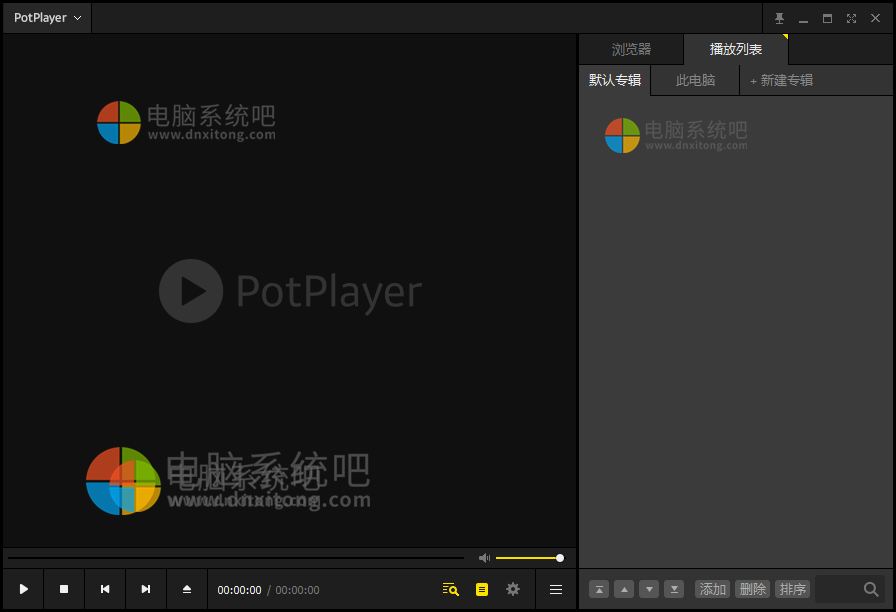Open the playlist search icon in control bar
Screen dimensions: 896x612
pyautogui.click(x=451, y=589)
